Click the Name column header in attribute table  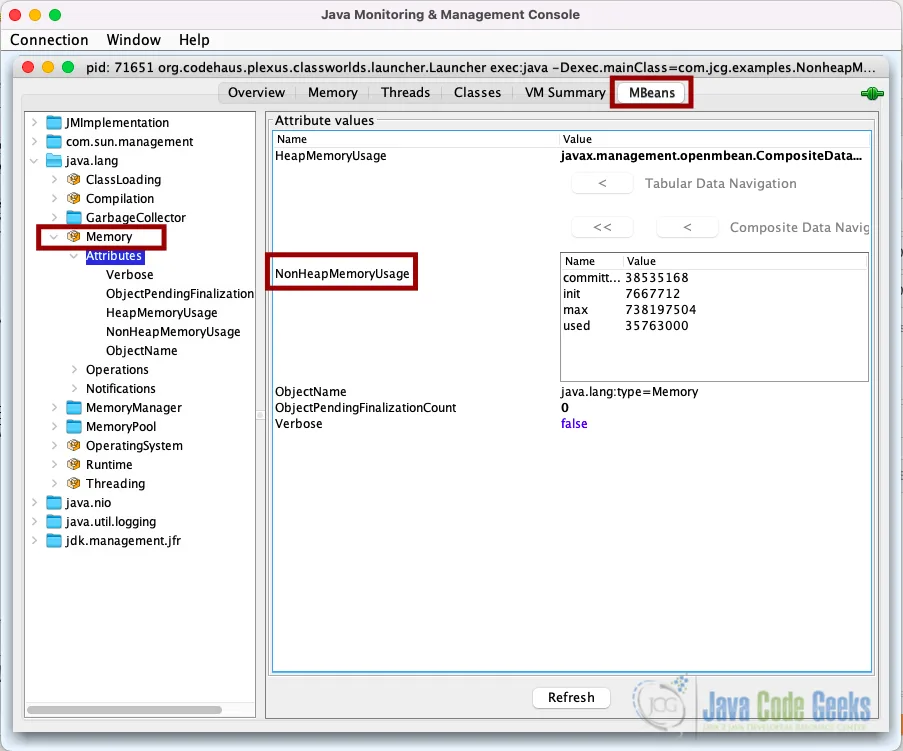click(416, 139)
